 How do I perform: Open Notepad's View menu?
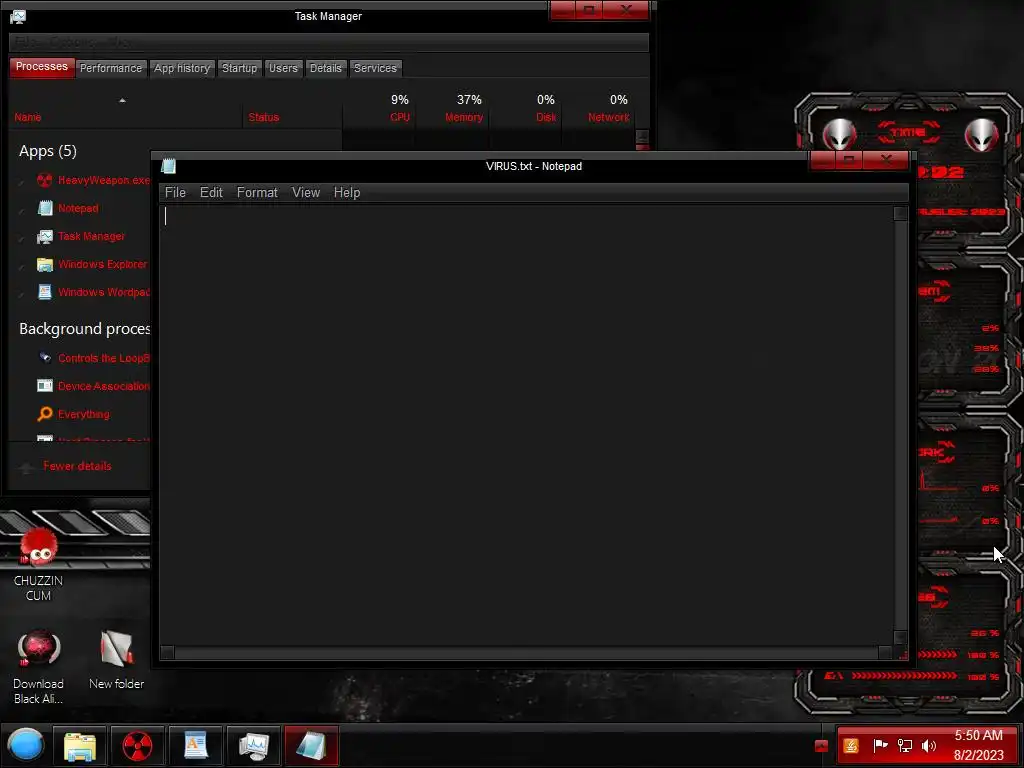(x=306, y=193)
